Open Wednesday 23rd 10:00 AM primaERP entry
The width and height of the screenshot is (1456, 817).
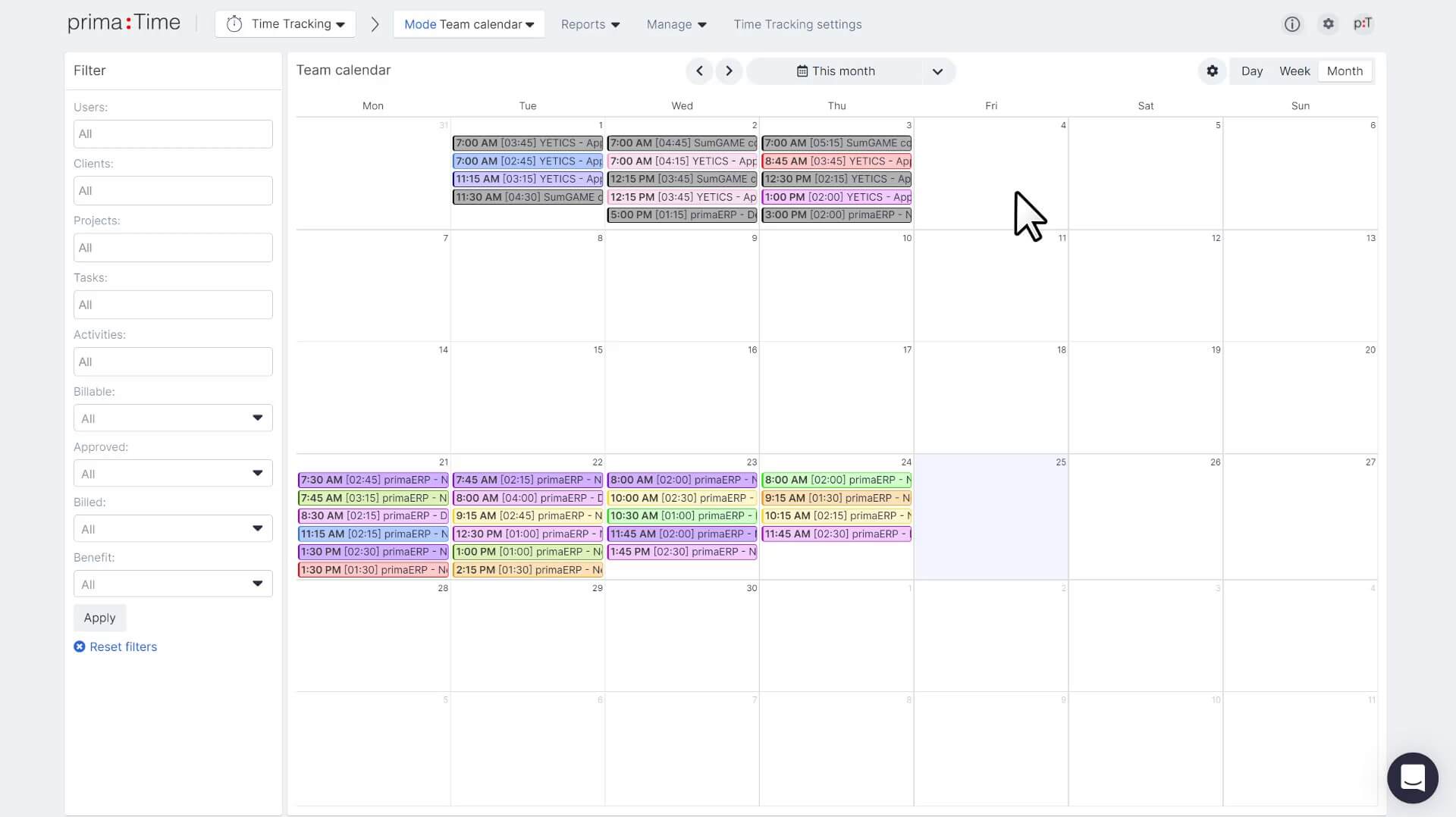point(682,498)
